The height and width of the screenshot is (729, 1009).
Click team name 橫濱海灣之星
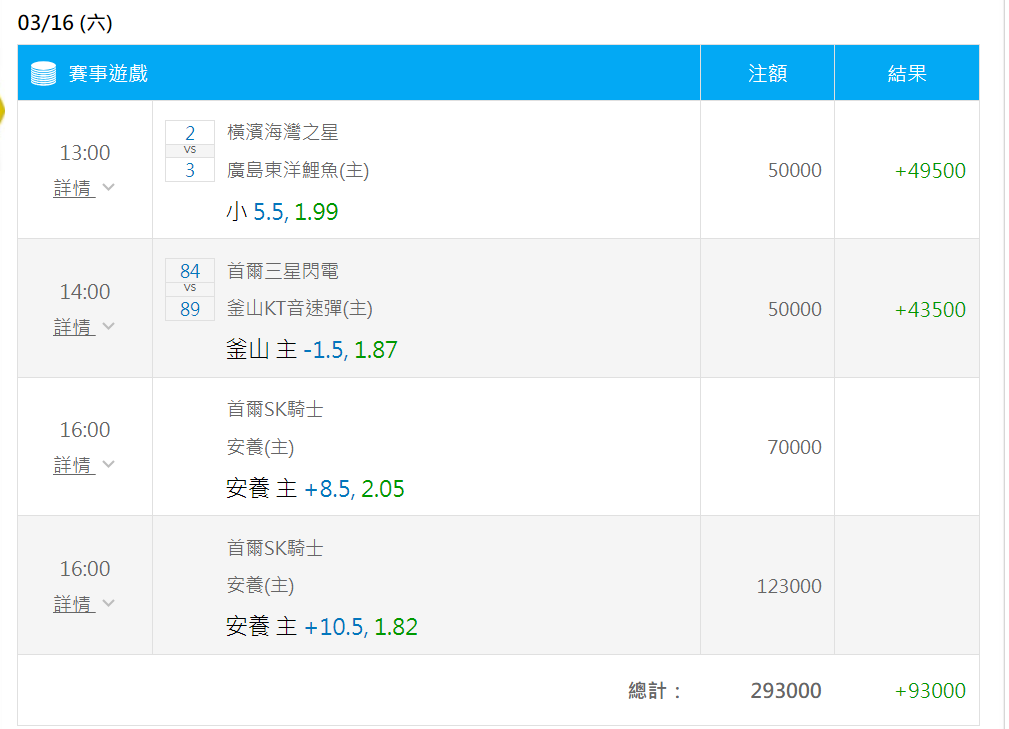coord(282,133)
